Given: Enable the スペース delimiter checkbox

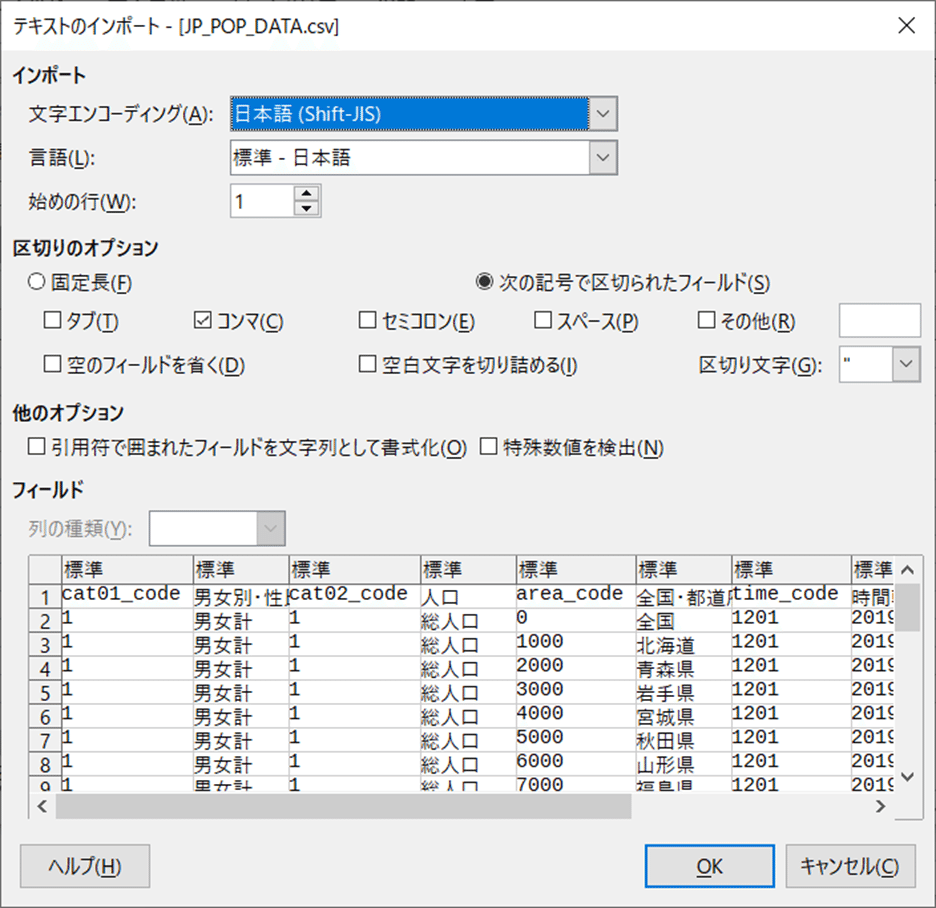Looking at the screenshot, I should tap(540, 320).
